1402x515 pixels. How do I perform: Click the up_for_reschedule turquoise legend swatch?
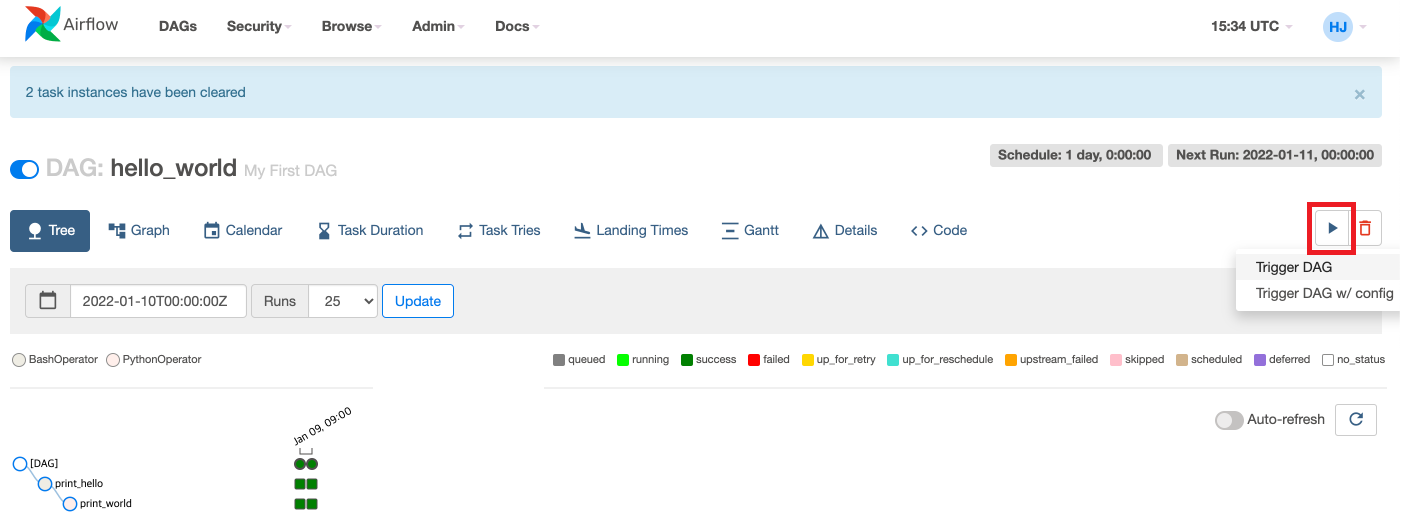point(892,360)
